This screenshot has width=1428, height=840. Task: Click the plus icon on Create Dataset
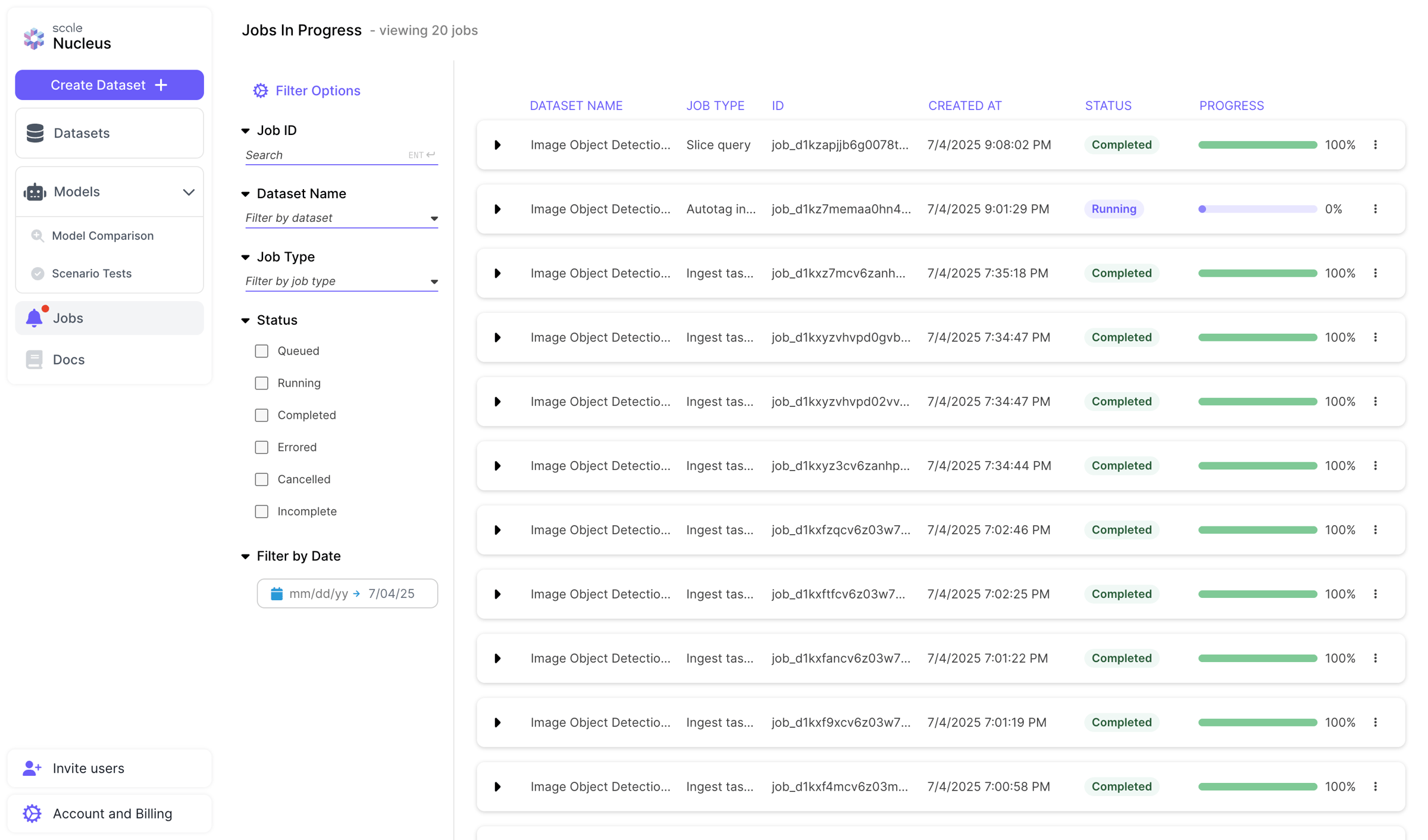161,85
